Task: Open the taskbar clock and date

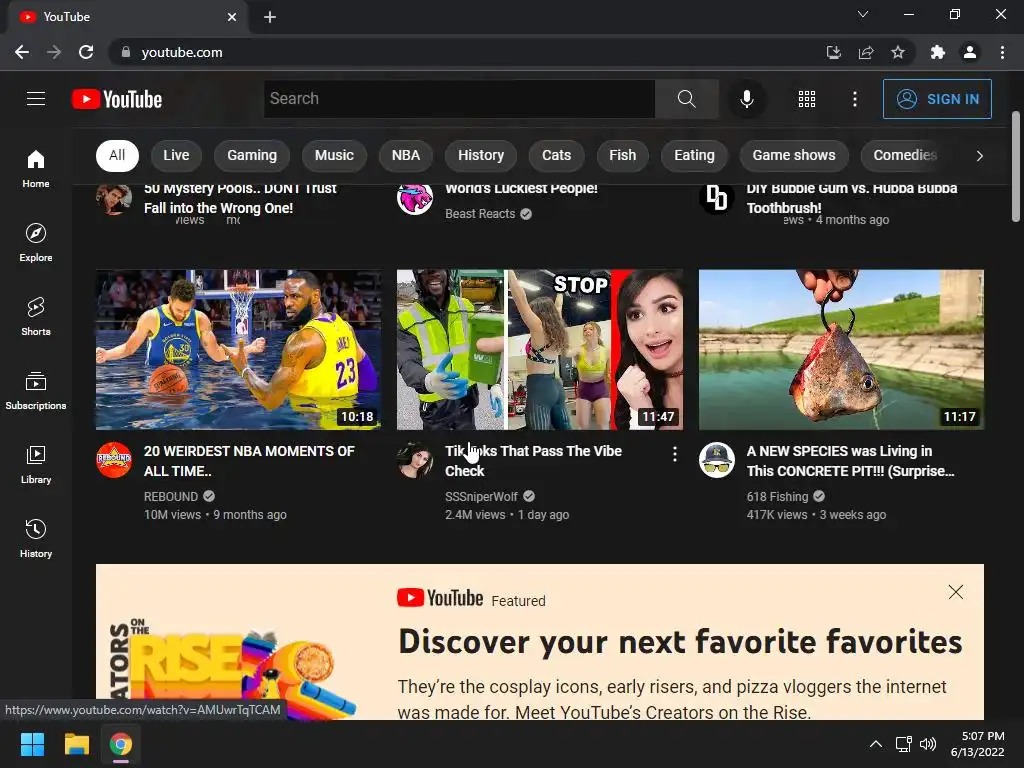Action: tap(977, 744)
